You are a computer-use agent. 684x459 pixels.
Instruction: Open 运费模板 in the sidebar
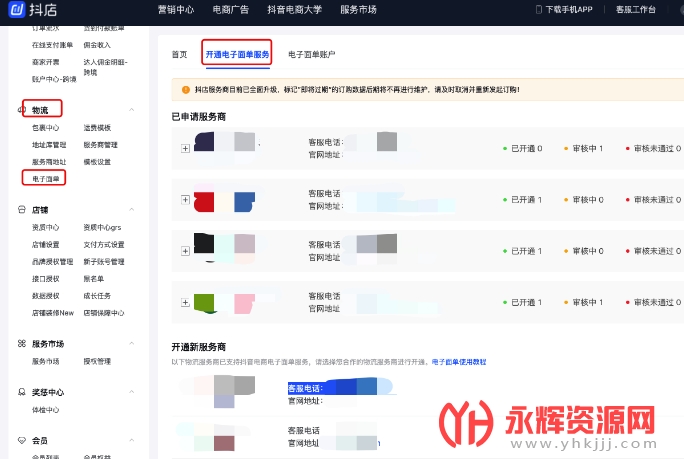(97, 127)
